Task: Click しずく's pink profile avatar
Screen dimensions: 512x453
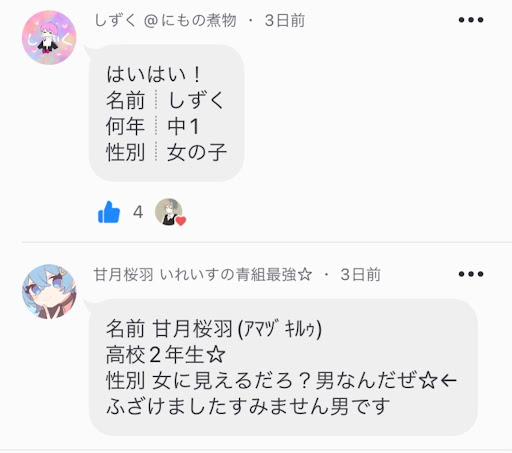Action: pyautogui.click(x=49, y=37)
